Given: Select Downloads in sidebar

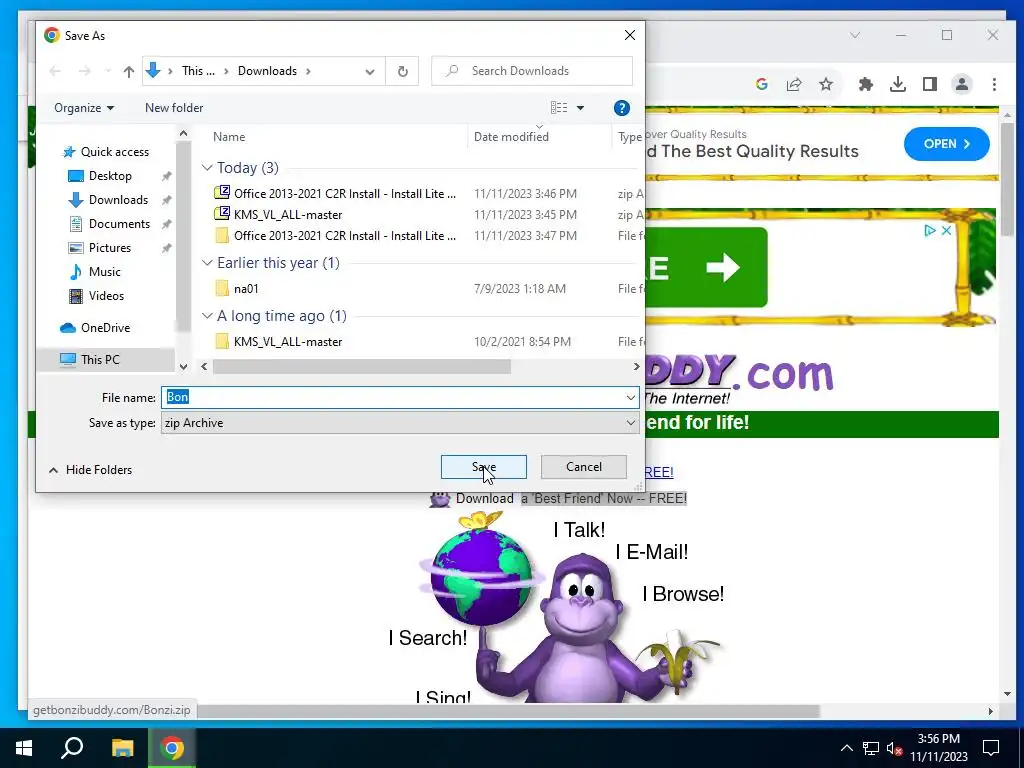Looking at the screenshot, I should 108,200.
